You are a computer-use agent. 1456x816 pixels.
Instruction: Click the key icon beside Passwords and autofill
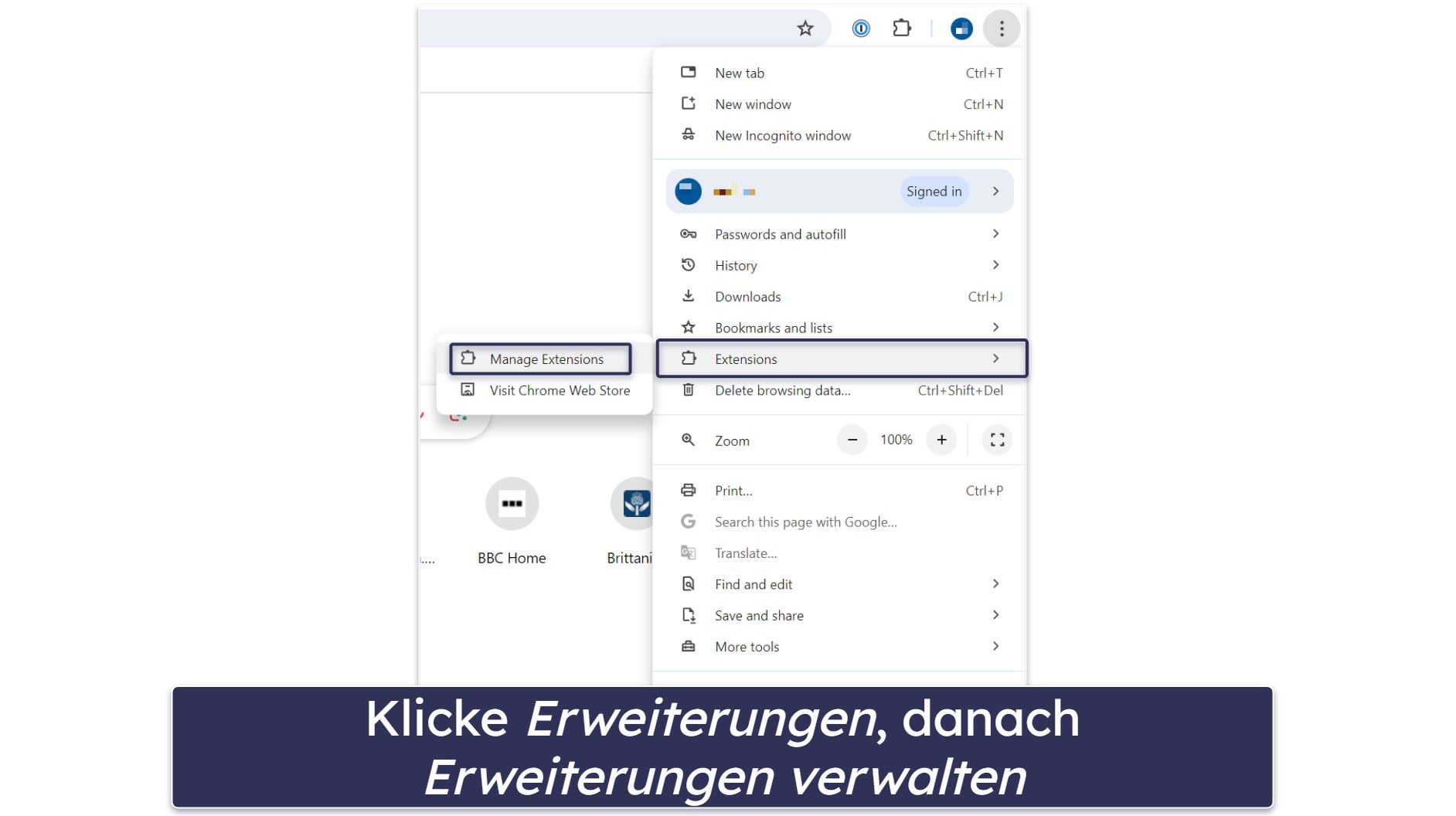(x=688, y=234)
